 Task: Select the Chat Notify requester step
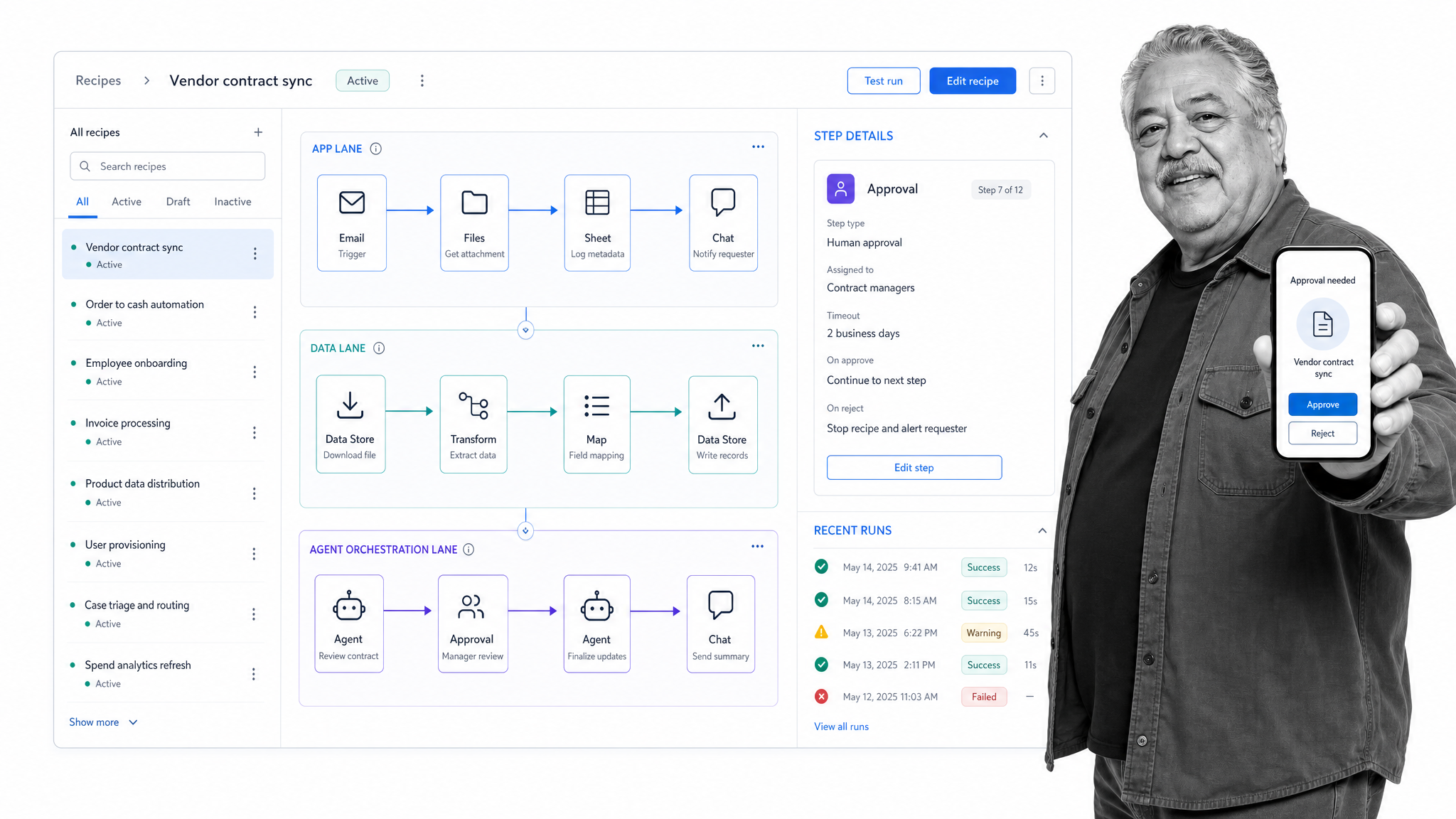point(723,223)
